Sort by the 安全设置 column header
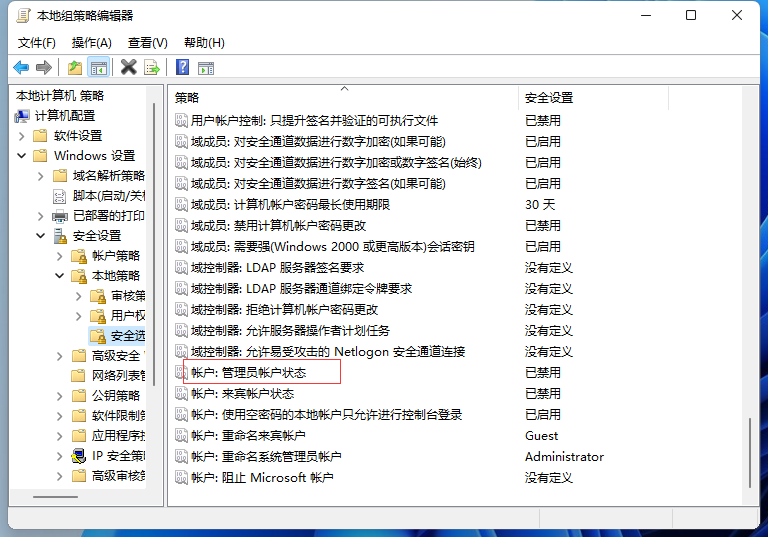 [x=549, y=97]
